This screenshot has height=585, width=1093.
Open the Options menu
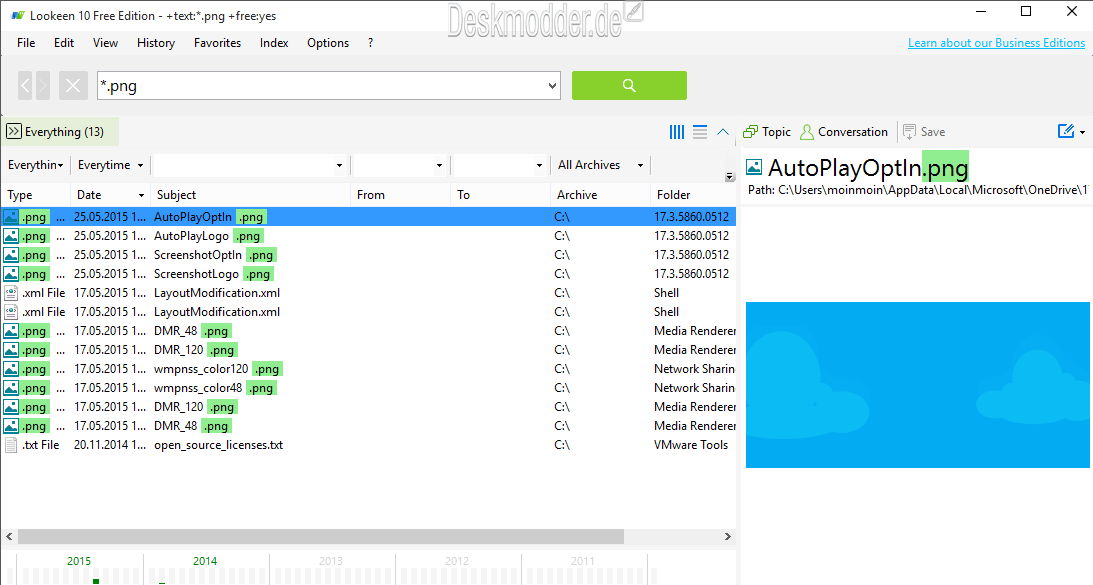[x=328, y=43]
